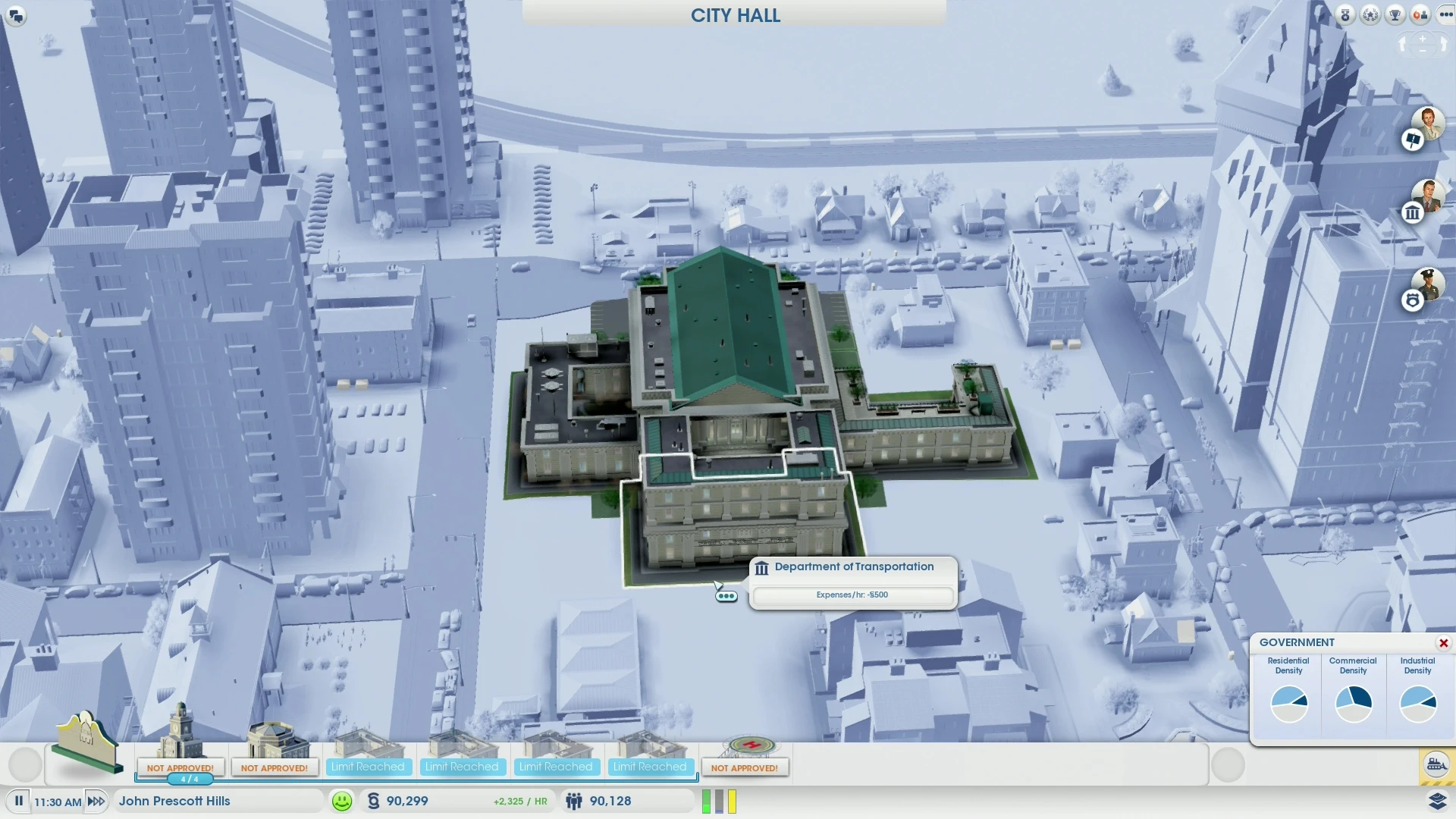
Task: Click the second Limit Reached department
Action: [462, 767]
